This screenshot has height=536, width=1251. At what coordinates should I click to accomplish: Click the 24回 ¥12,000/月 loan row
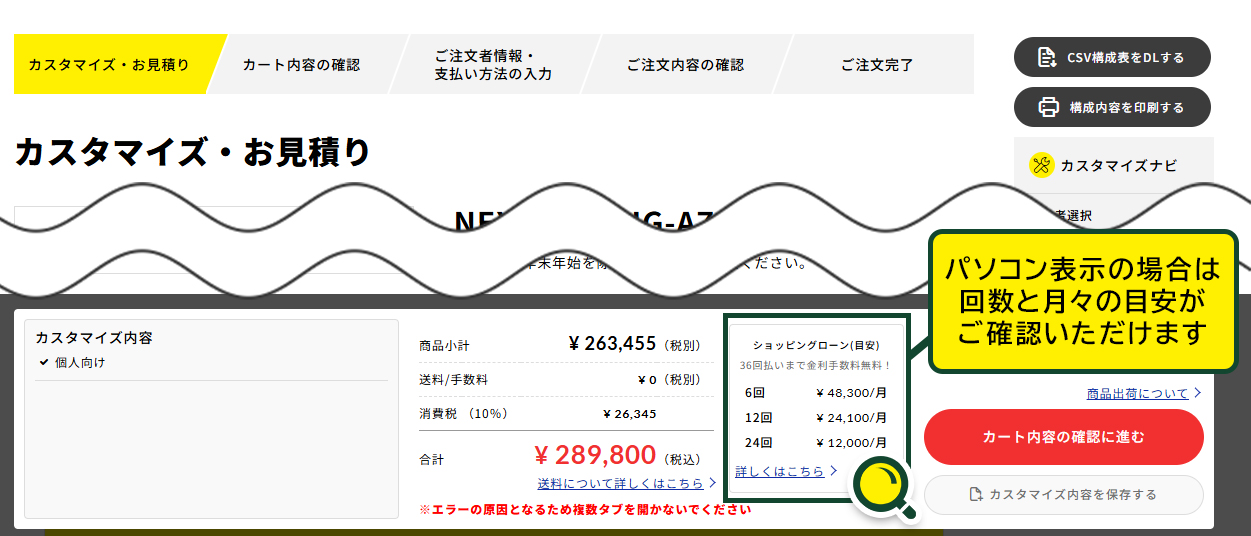(816, 442)
